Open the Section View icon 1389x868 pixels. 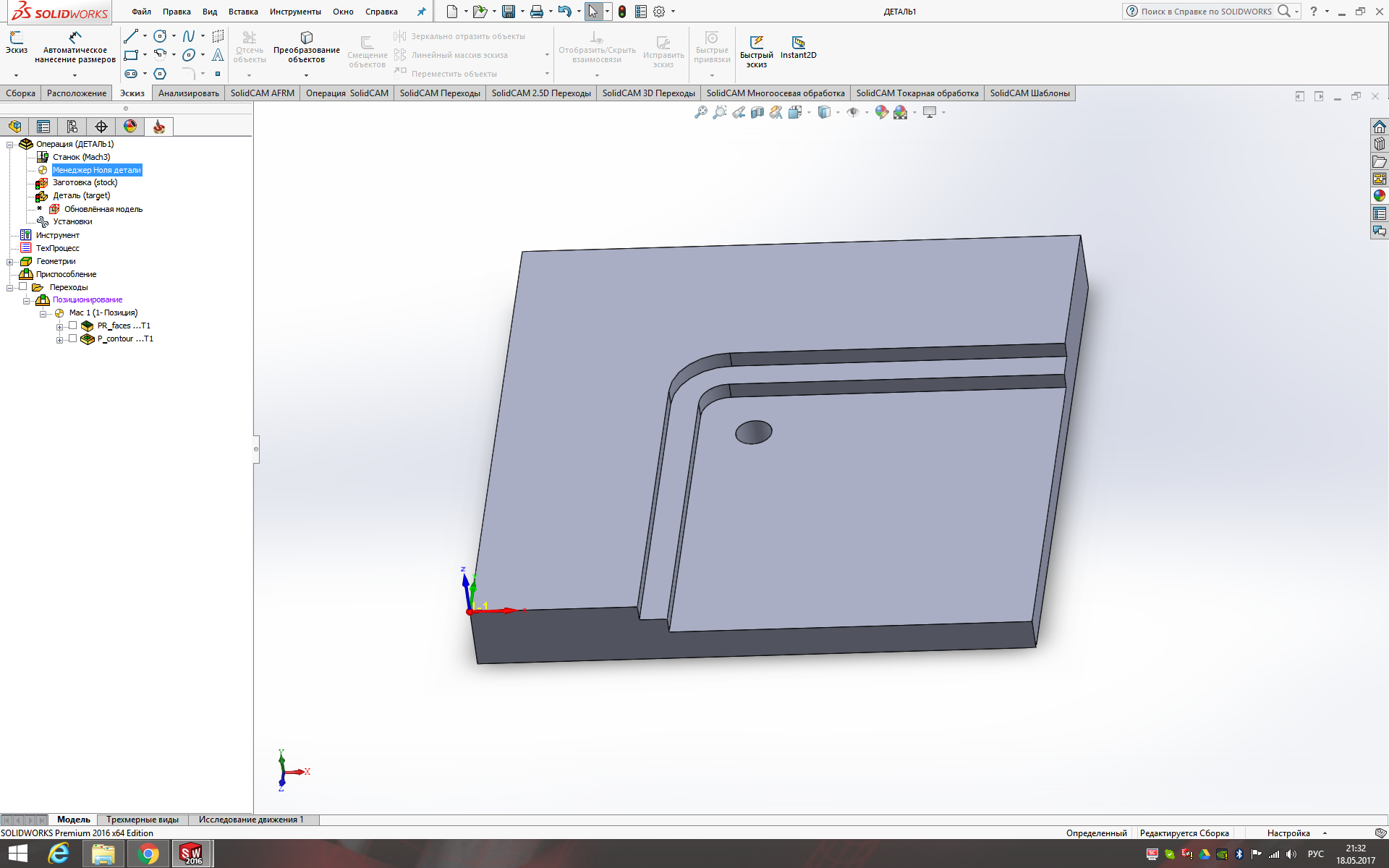(757, 112)
